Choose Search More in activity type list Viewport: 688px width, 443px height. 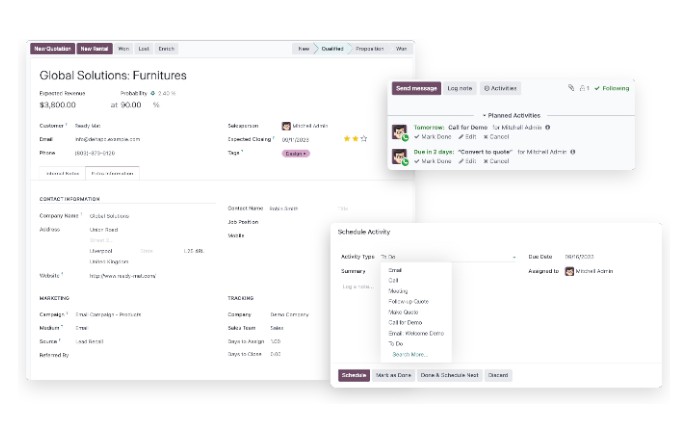pos(409,355)
